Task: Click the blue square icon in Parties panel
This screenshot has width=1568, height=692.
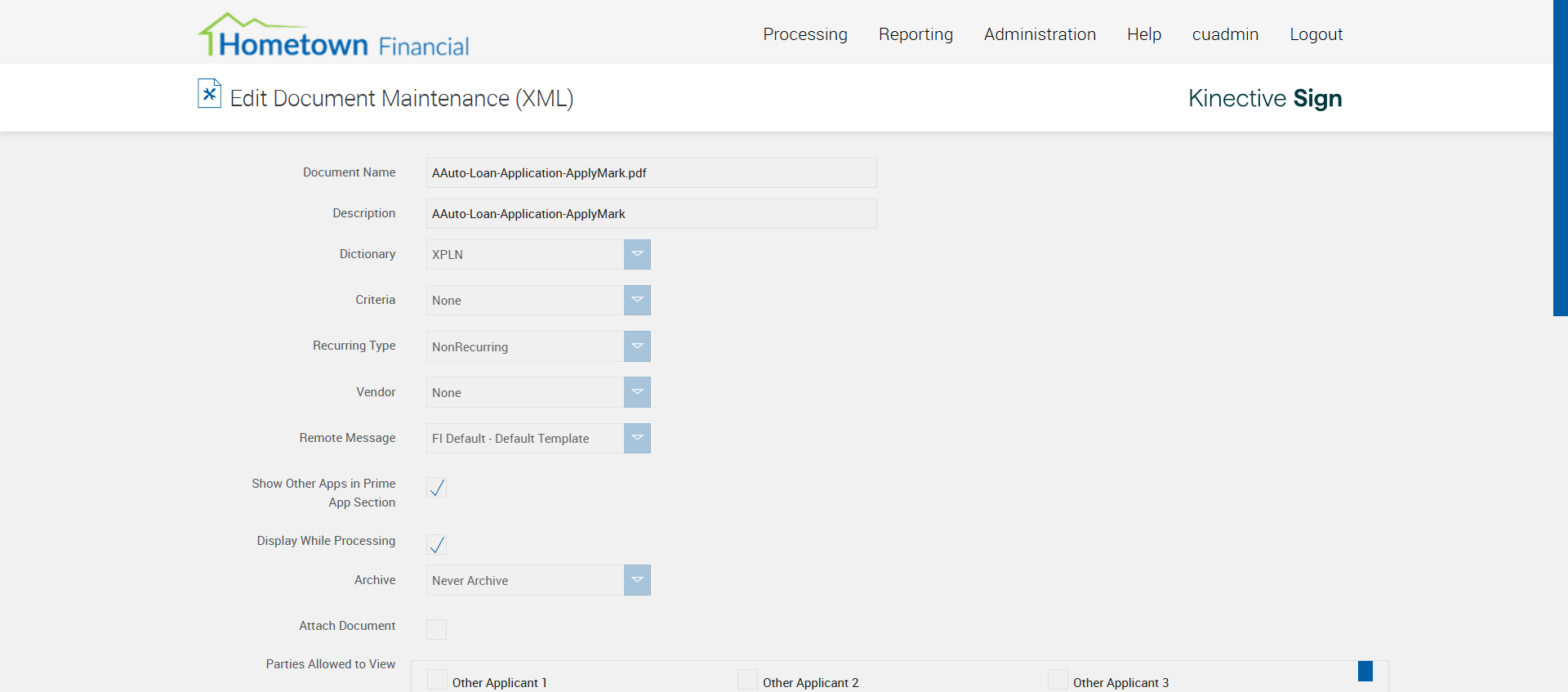Action: [x=1365, y=672]
